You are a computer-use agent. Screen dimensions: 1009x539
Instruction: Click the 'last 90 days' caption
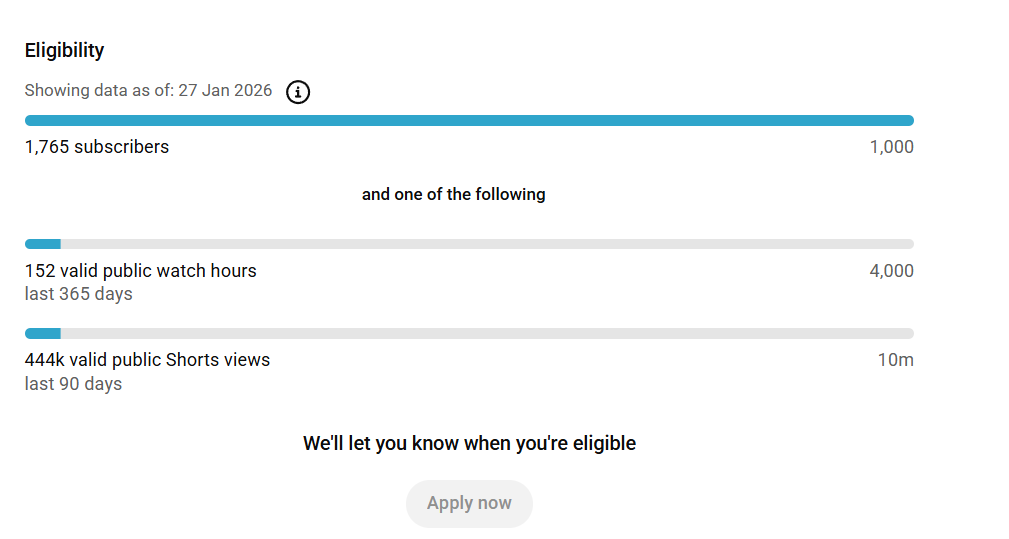[73, 384]
